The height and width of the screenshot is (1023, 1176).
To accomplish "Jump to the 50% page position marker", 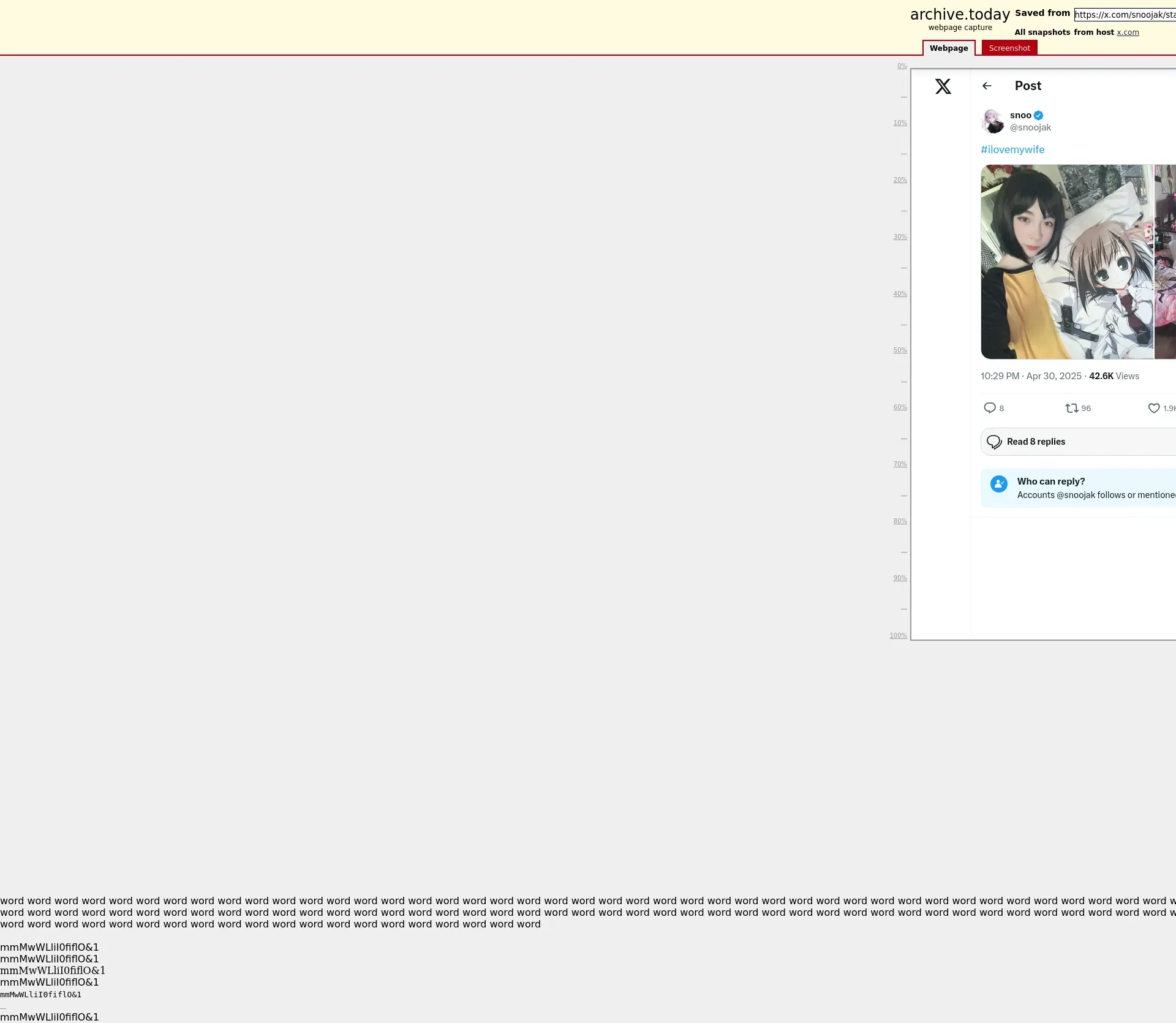I will click(x=899, y=350).
